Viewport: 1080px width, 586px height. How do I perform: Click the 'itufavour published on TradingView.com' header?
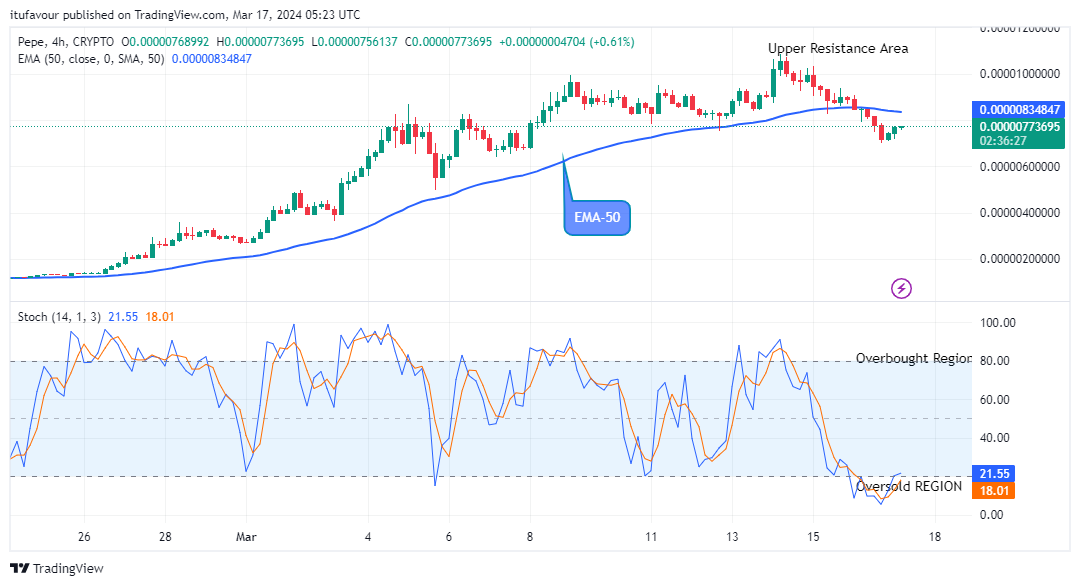click(x=118, y=14)
